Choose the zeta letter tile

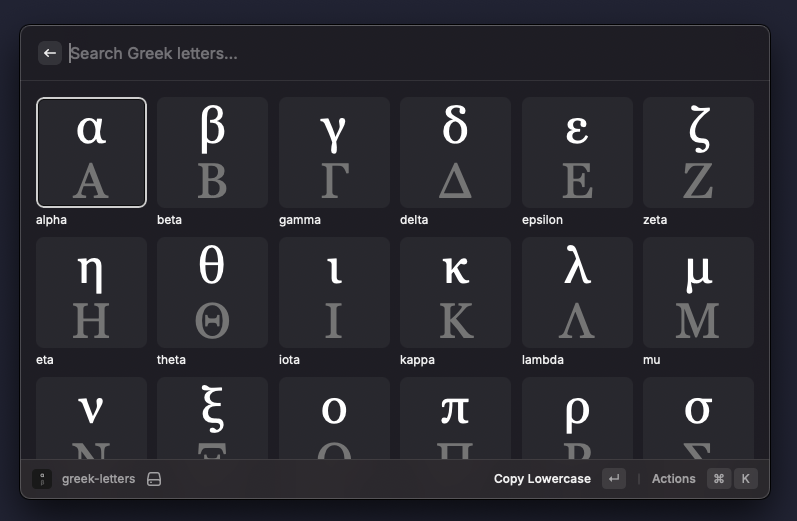698,152
